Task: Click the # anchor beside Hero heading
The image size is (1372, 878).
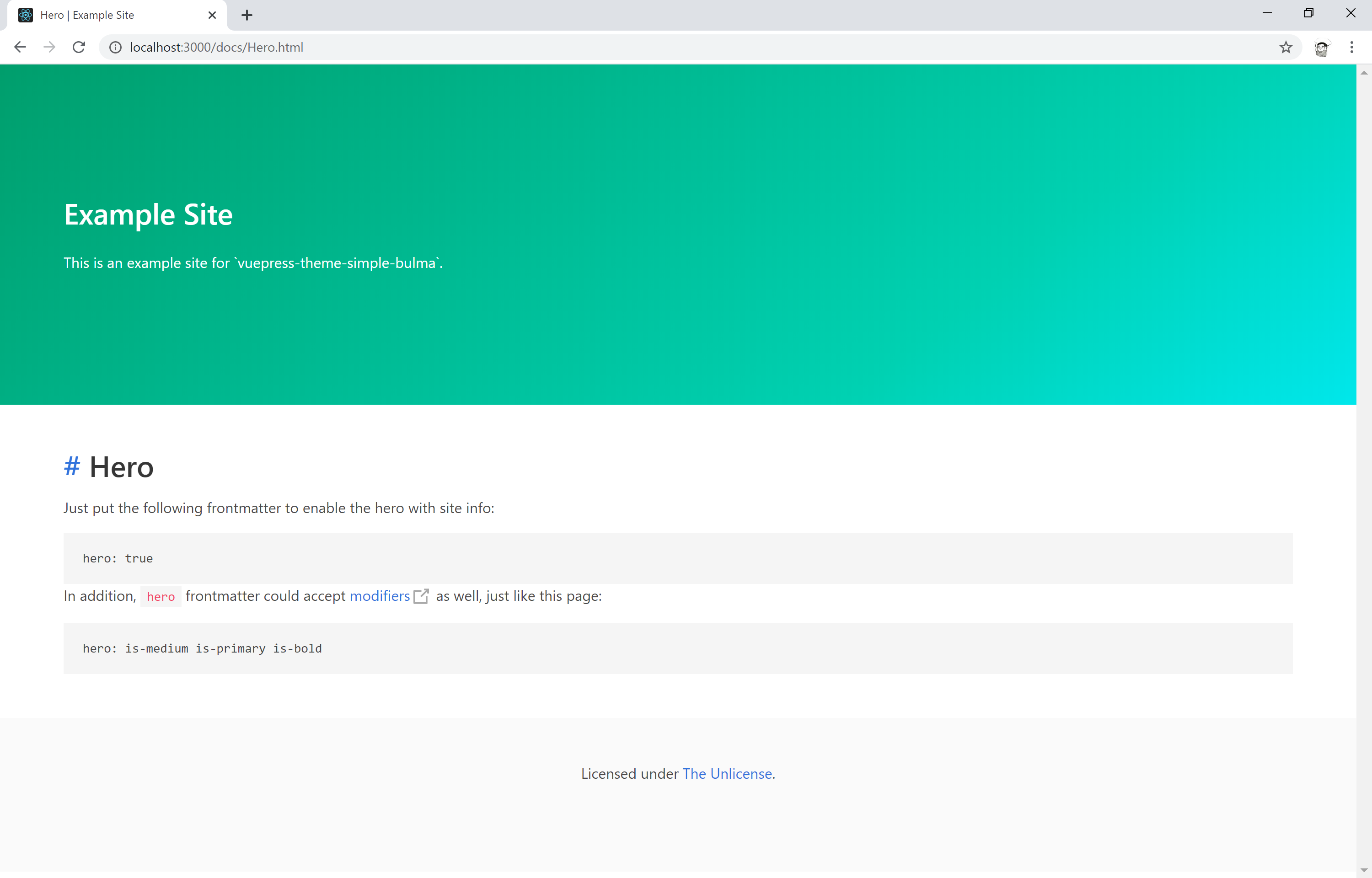Action: pos(72,466)
